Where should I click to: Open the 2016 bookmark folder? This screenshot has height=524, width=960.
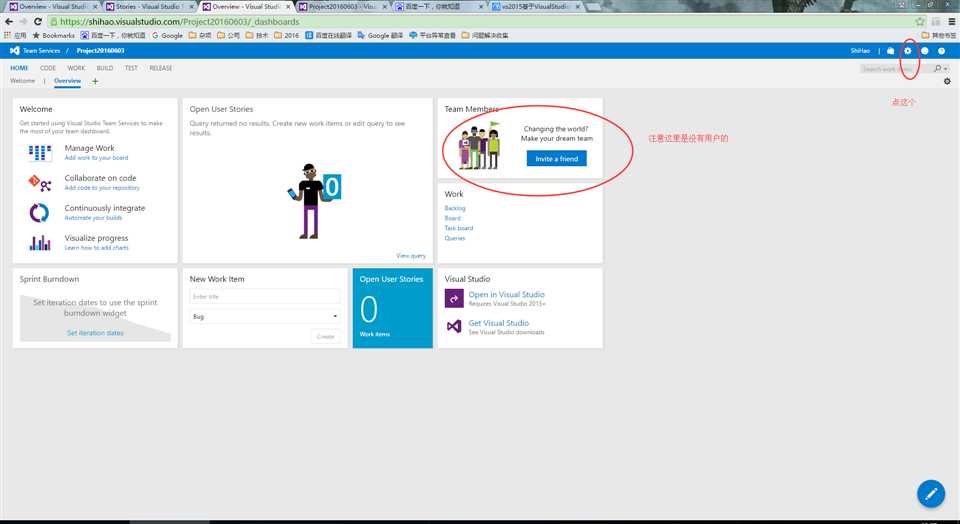tap(287, 36)
